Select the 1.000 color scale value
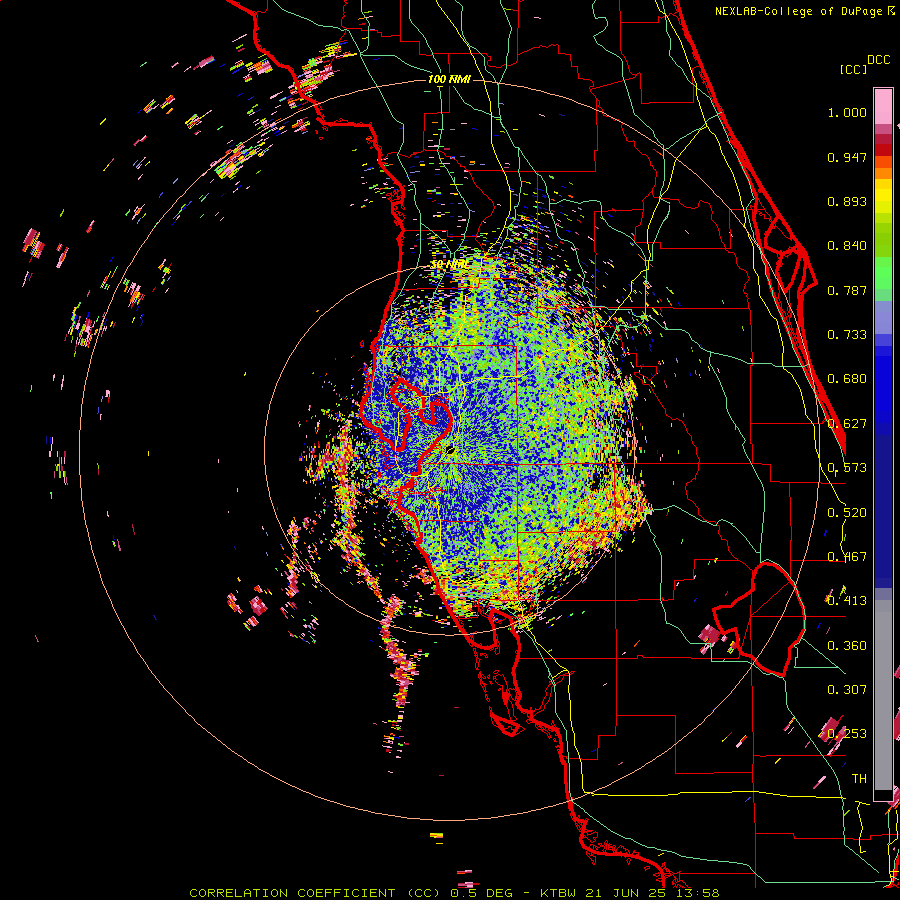 click(x=847, y=112)
